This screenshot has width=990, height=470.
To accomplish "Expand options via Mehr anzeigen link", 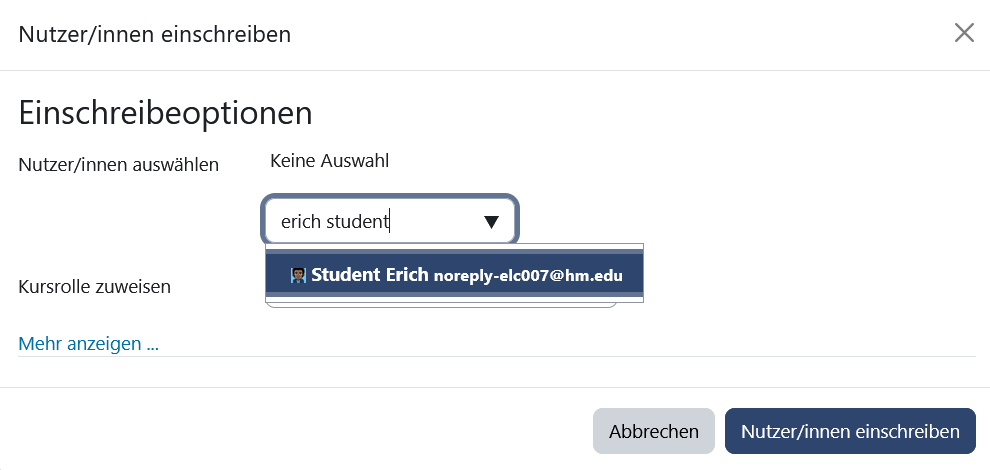I will pyautogui.click(x=88, y=344).
